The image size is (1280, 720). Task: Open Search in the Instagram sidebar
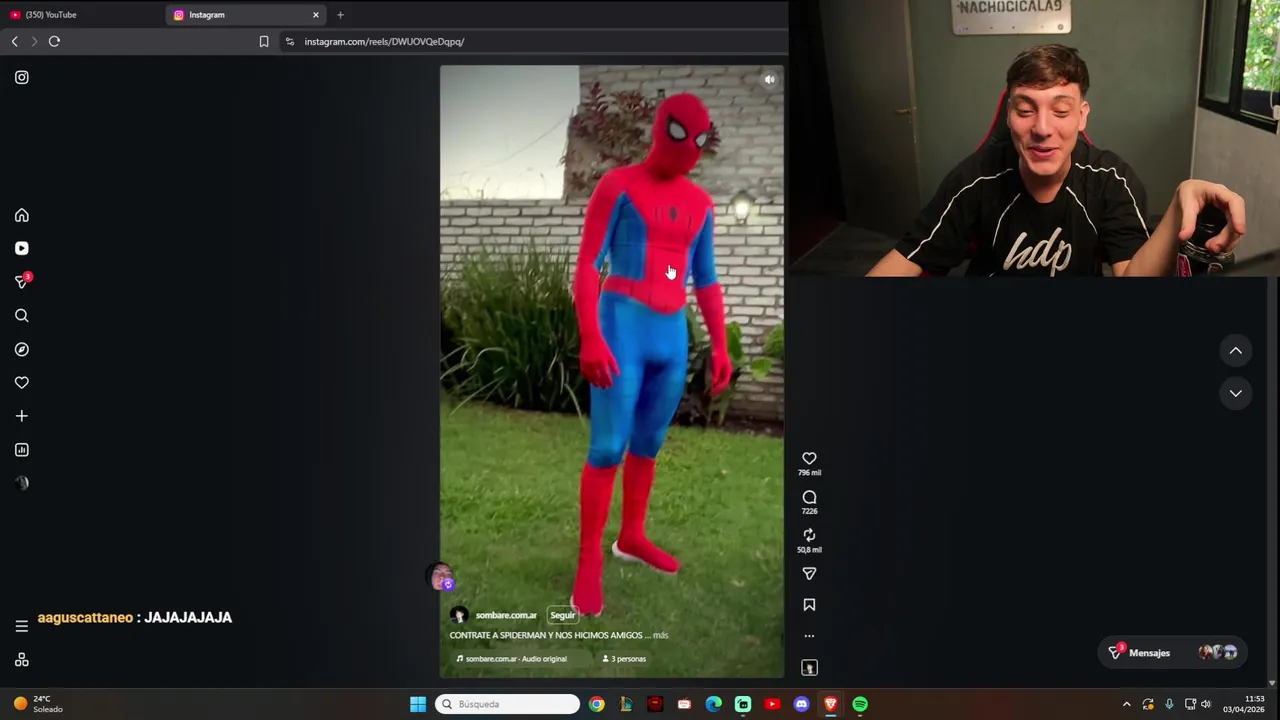pos(22,316)
